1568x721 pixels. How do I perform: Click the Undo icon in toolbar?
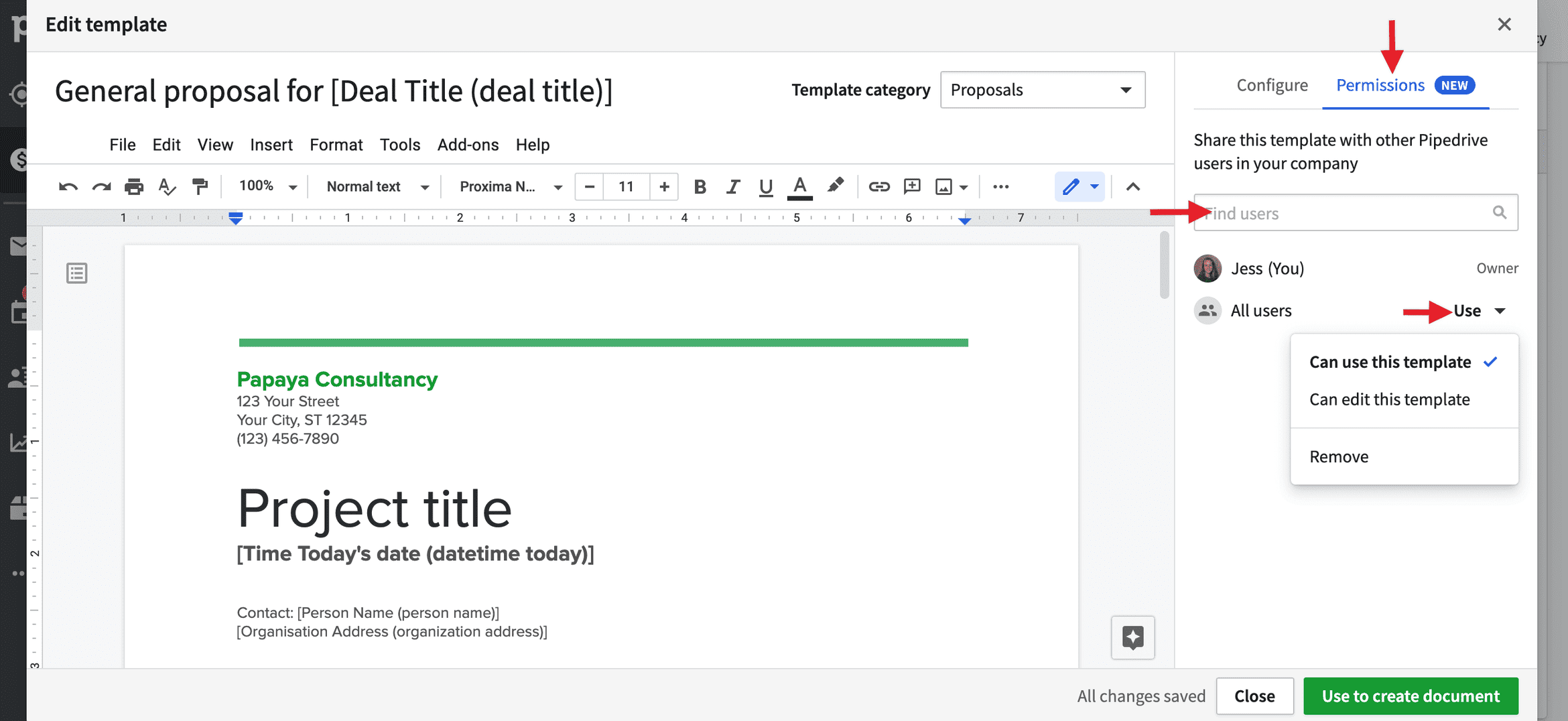(68, 186)
